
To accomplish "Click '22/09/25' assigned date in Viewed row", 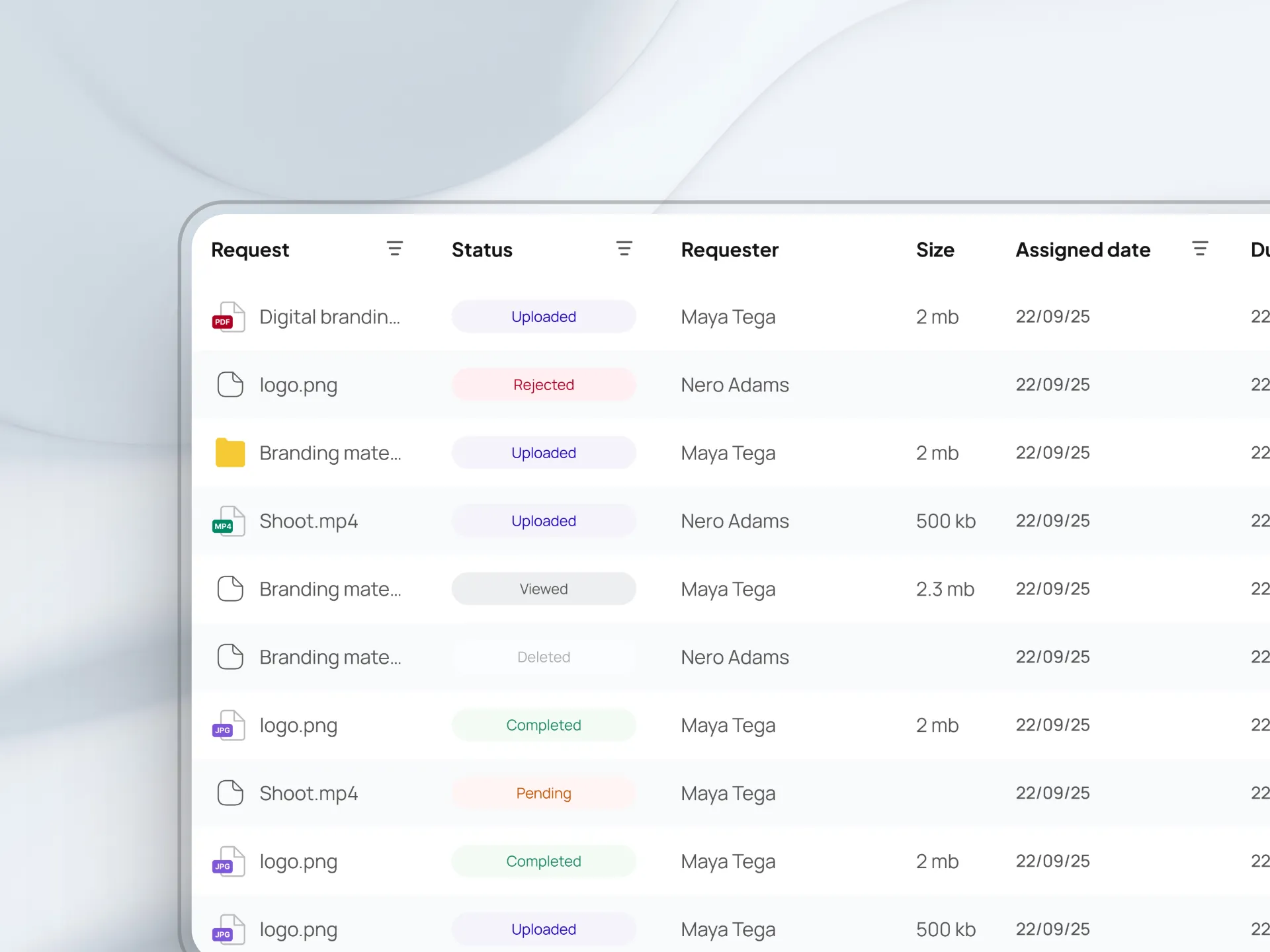I will (1053, 589).
